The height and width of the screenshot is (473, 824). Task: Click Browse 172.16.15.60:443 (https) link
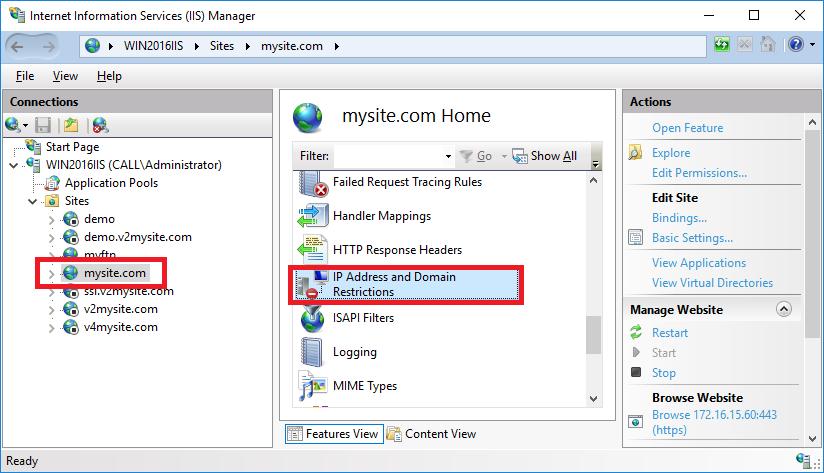pos(714,422)
